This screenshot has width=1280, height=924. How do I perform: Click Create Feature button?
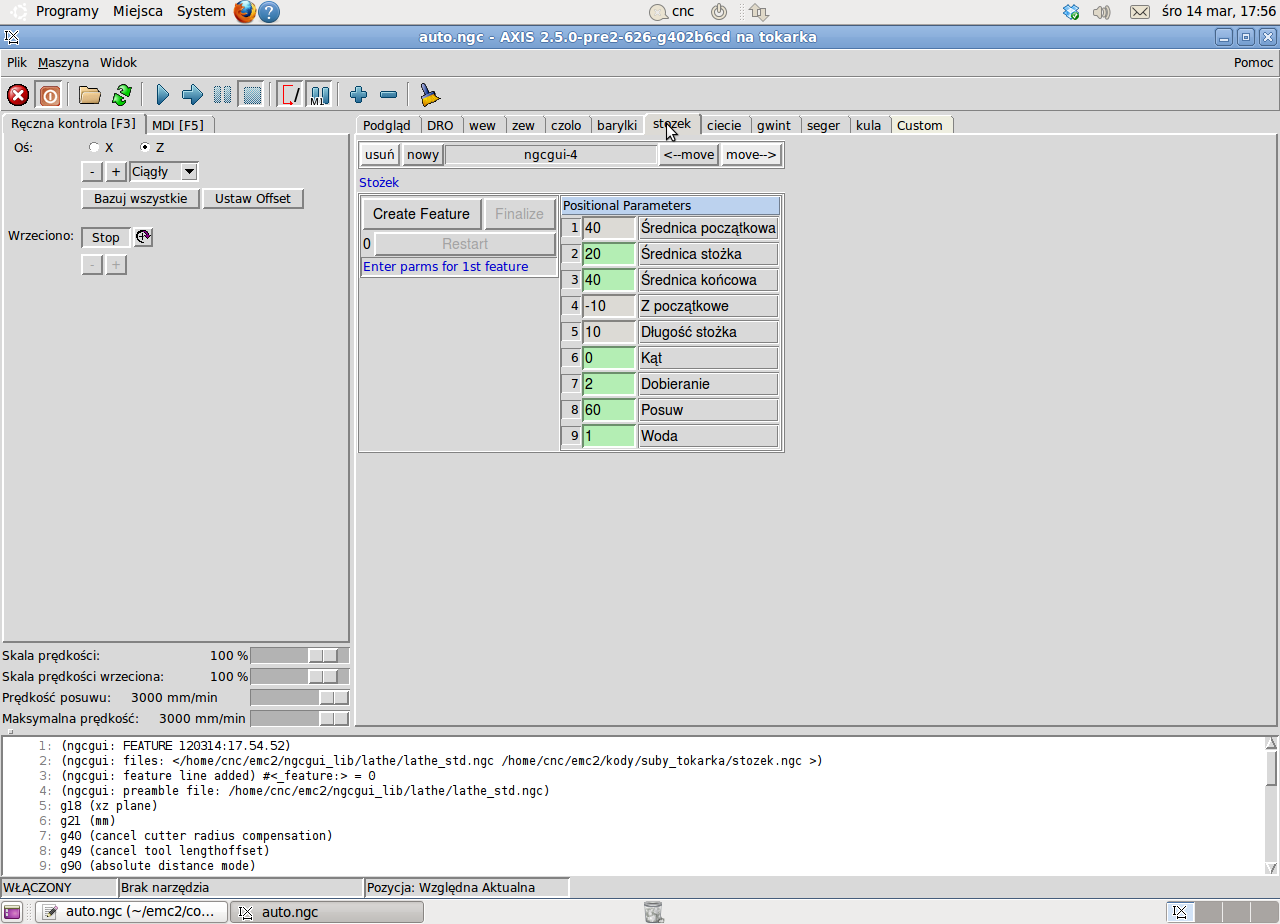[x=421, y=214]
